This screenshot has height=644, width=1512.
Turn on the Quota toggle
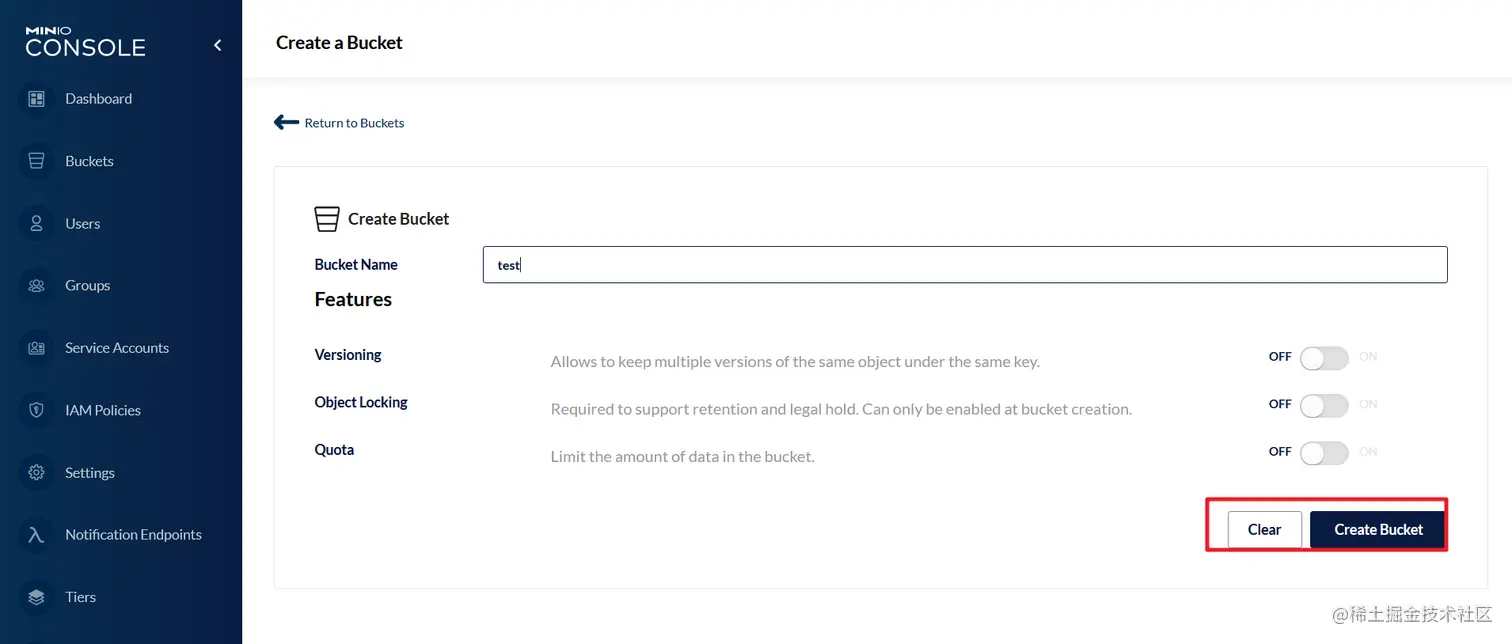pyautogui.click(x=1324, y=452)
